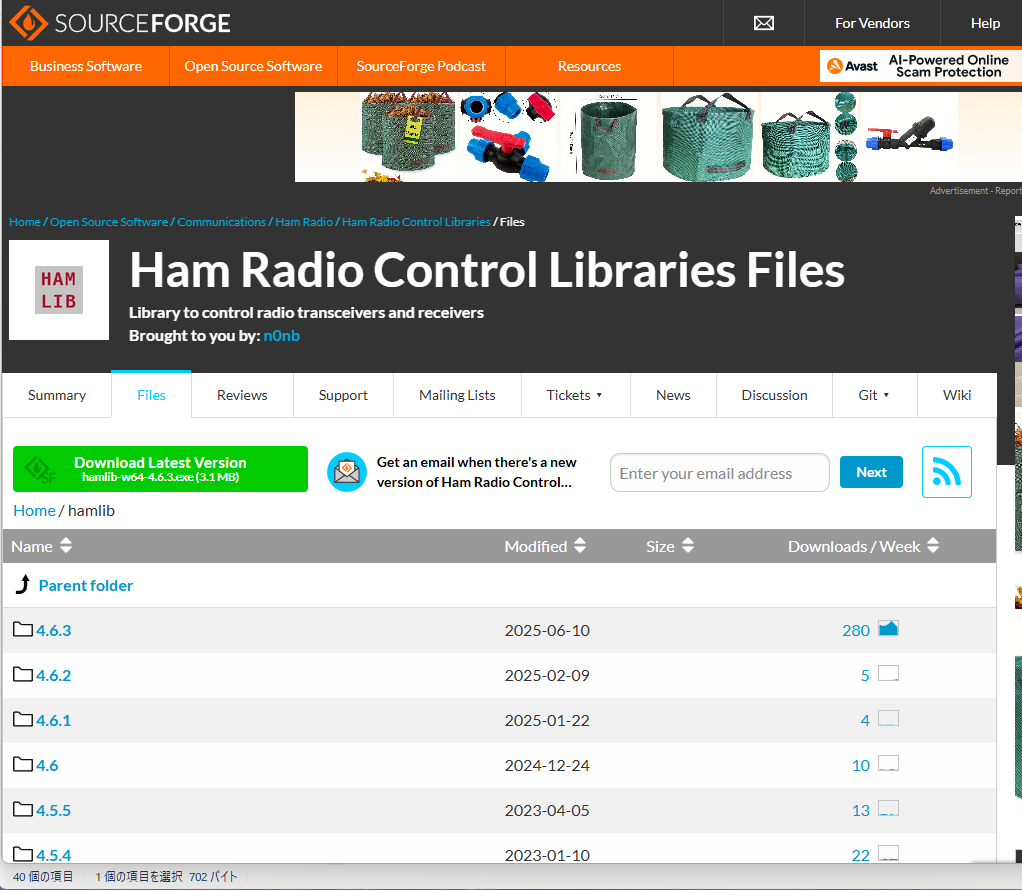1022x890 pixels.
Task: Click the Parent folder arrow icon
Action: click(23, 585)
